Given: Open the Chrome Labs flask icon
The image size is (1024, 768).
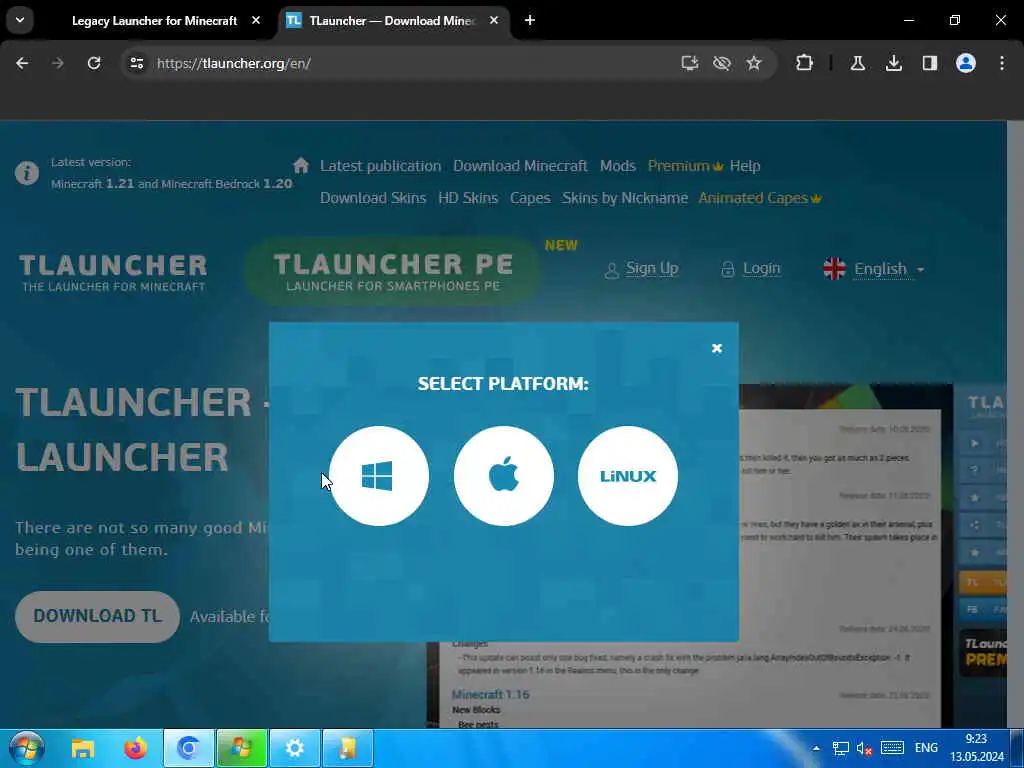Looking at the screenshot, I should [857, 63].
